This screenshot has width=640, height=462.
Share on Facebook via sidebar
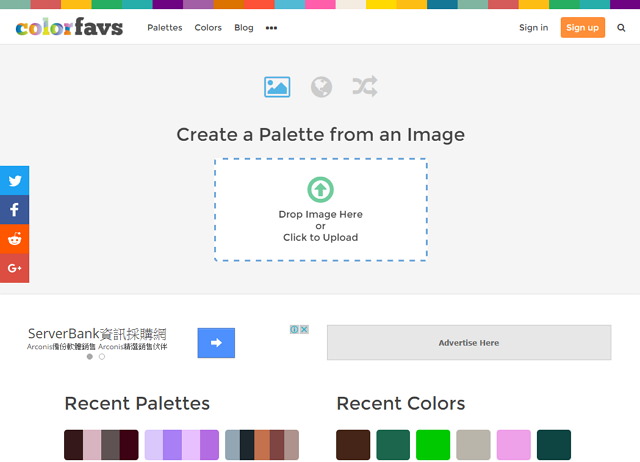click(15, 210)
